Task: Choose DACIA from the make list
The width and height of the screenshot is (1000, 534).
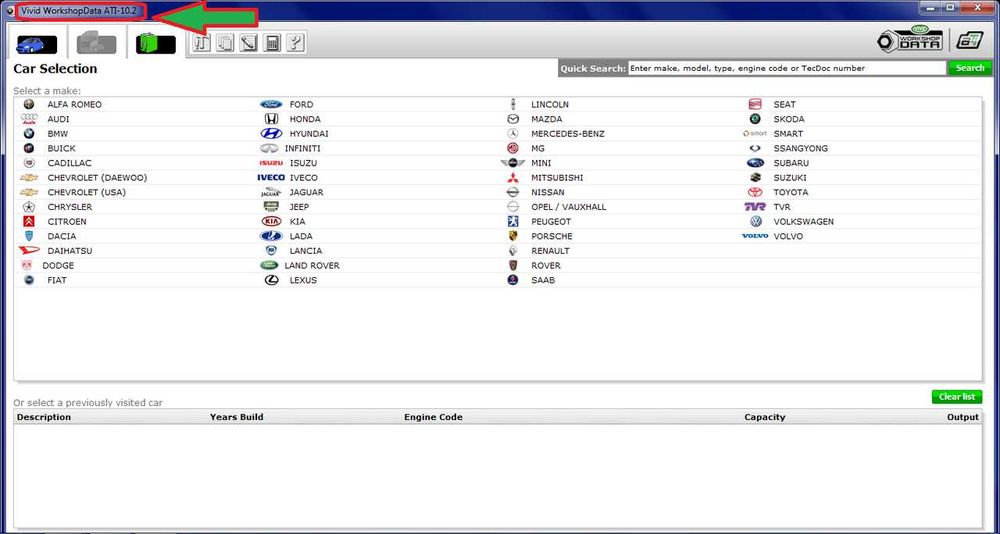Action: pyautogui.click(x=62, y=236)
